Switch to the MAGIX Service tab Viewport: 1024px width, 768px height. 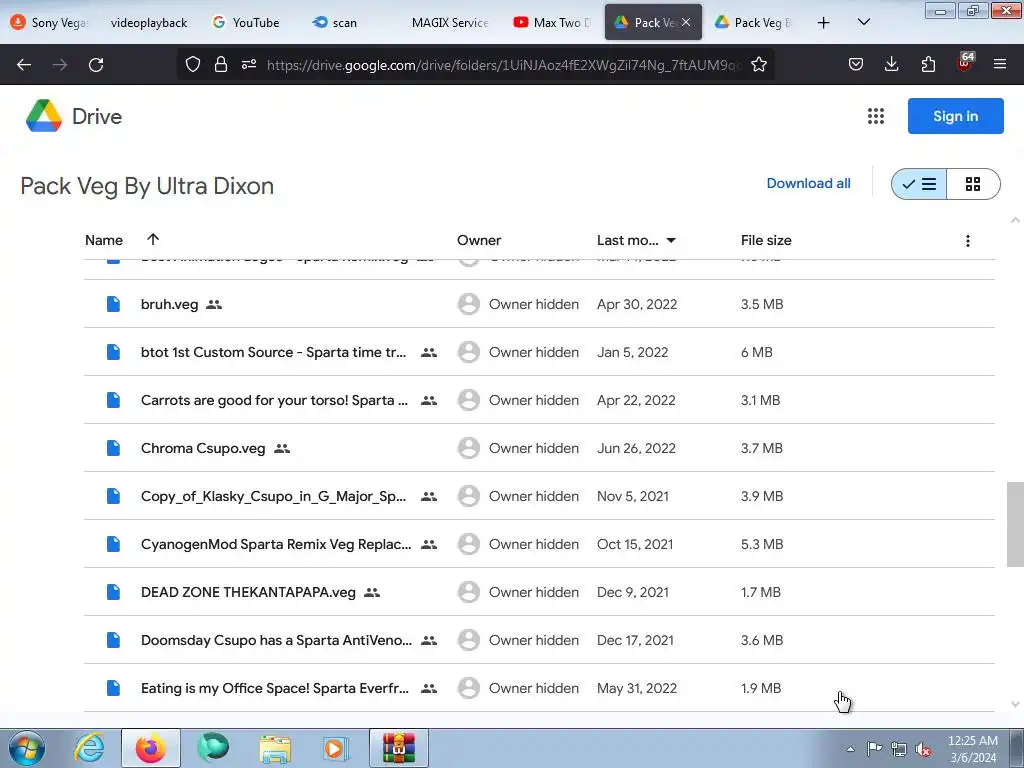[450, 23]
